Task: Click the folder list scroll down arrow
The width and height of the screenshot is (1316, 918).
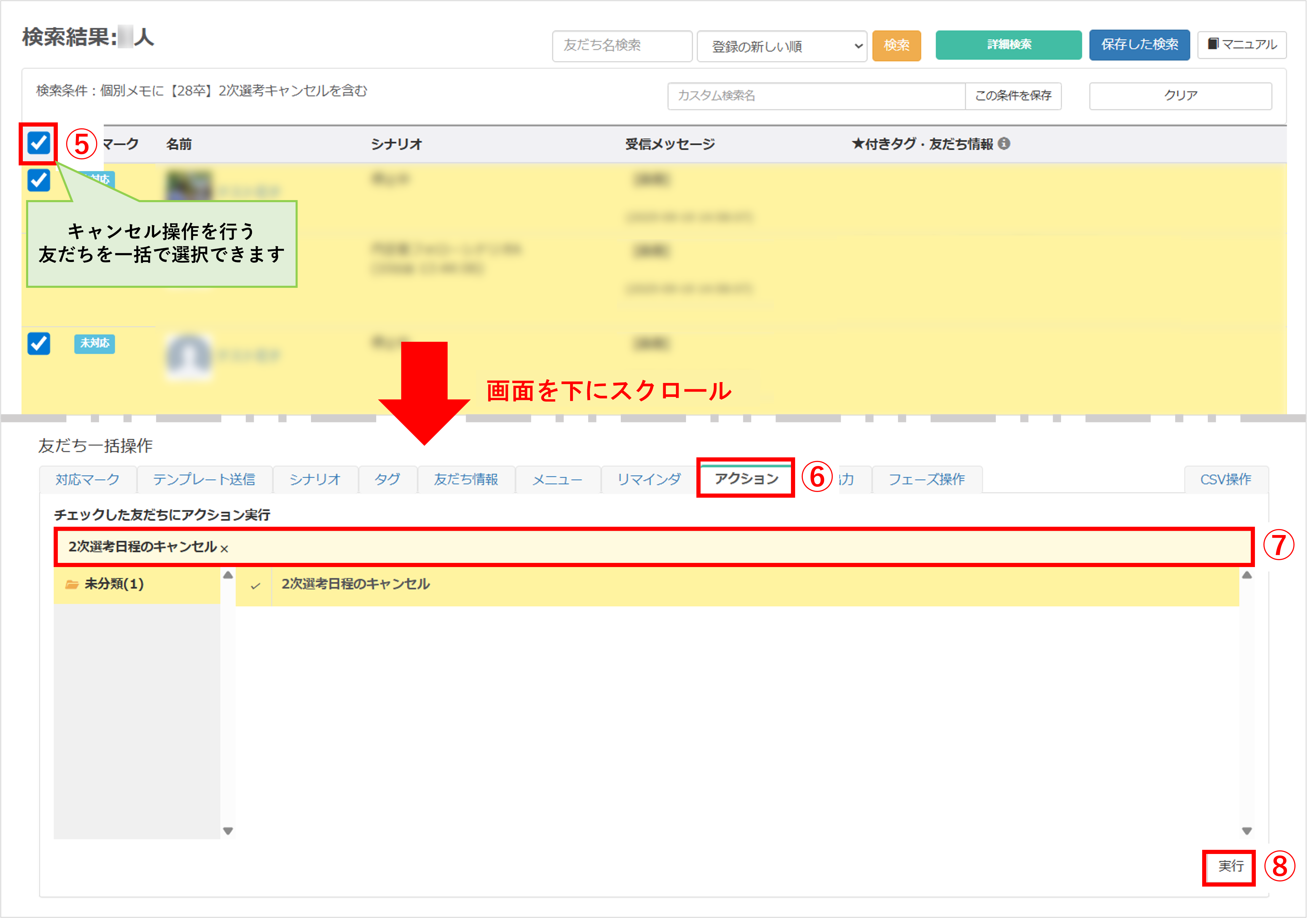Action: click(228, 830)
